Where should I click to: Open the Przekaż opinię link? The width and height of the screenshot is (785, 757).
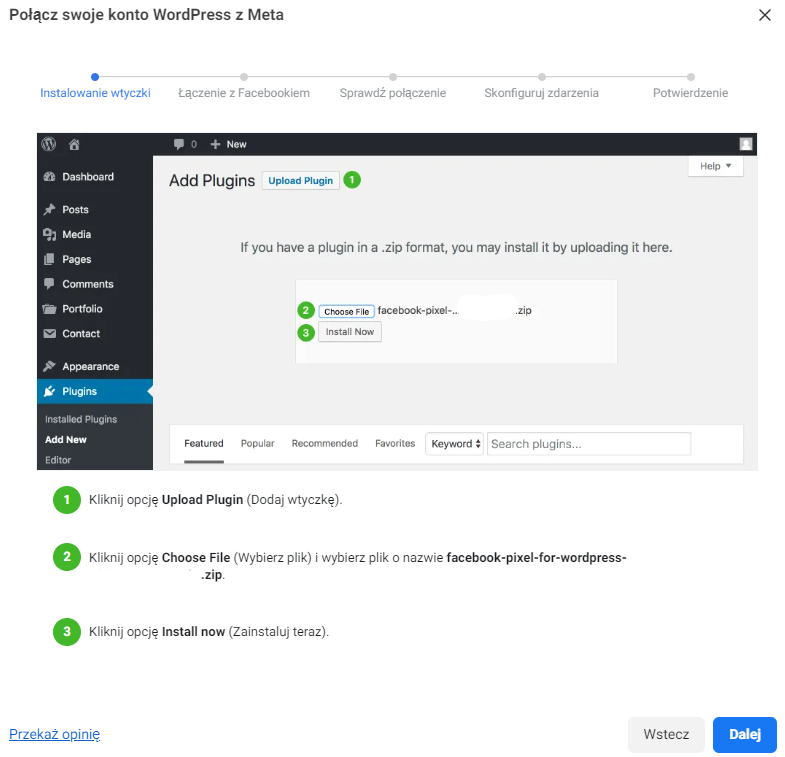[x=55, y=734]
